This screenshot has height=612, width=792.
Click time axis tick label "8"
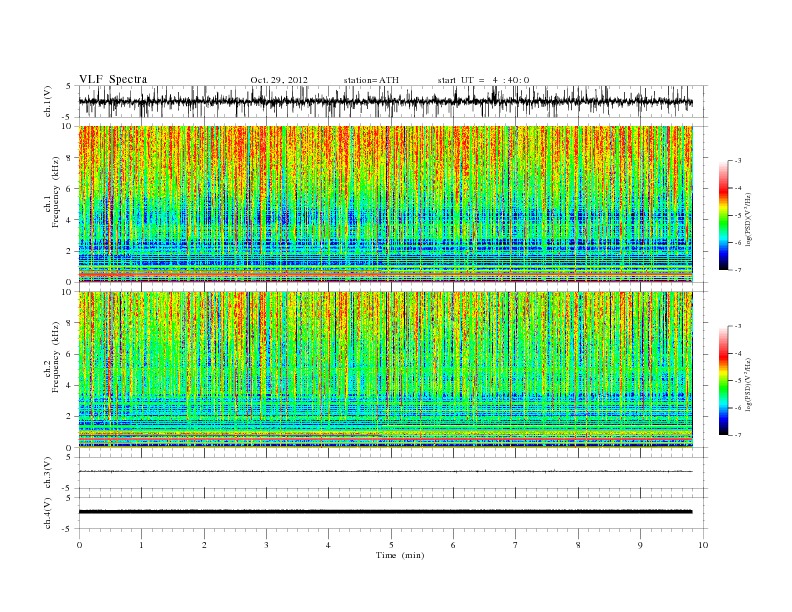(x=578, y=545)
